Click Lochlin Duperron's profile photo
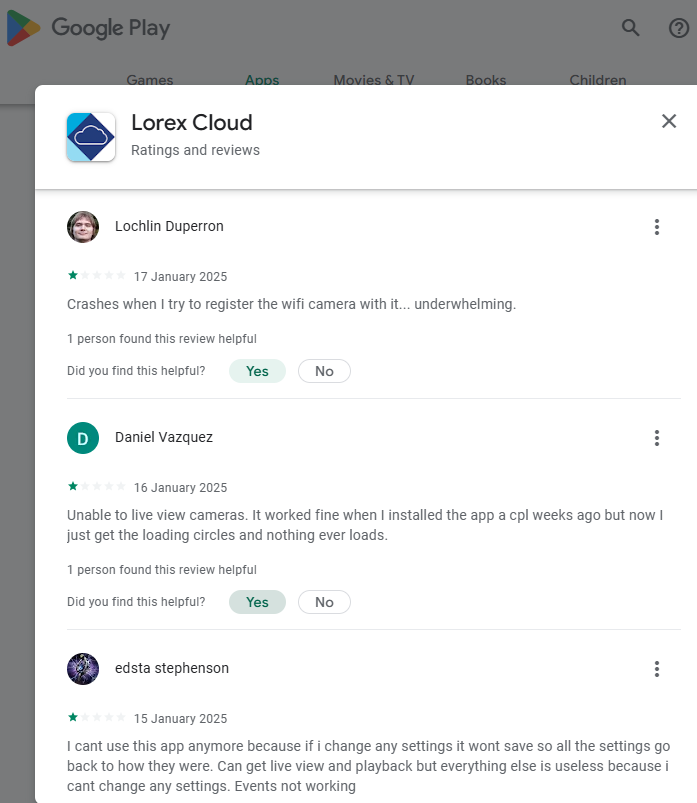 pyautogui.click(x=83, y=227)
